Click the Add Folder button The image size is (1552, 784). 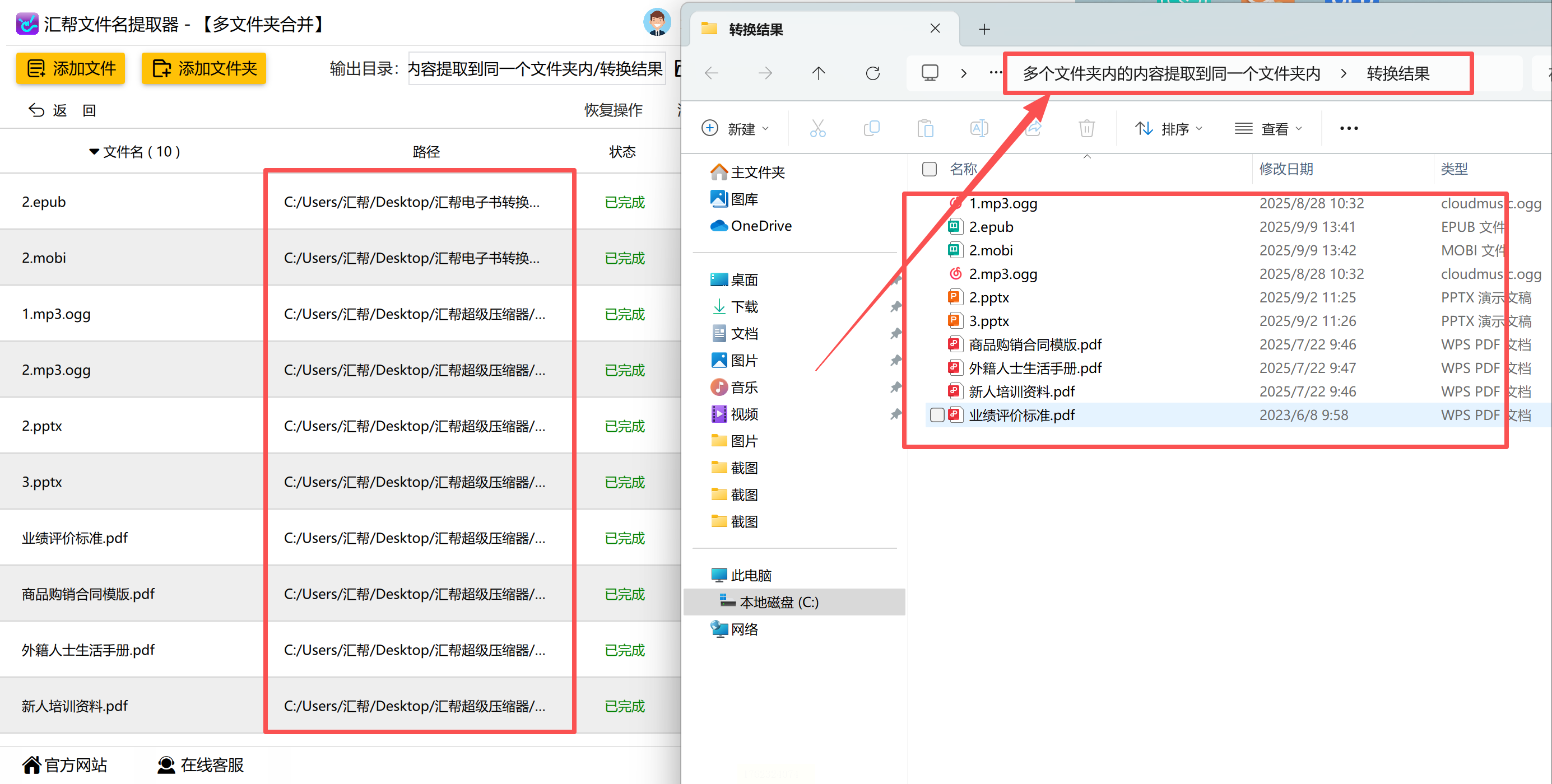[x=203, y=69]
